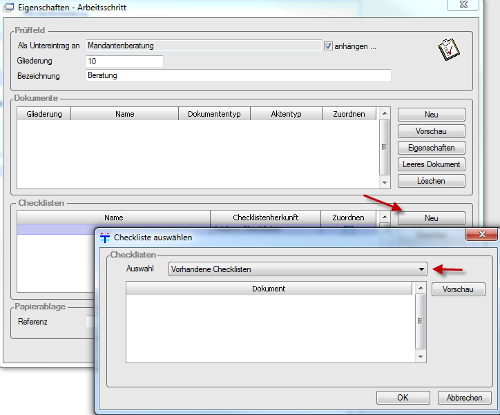
Task: Click the Abbrechen button
Action: (465, 398)
